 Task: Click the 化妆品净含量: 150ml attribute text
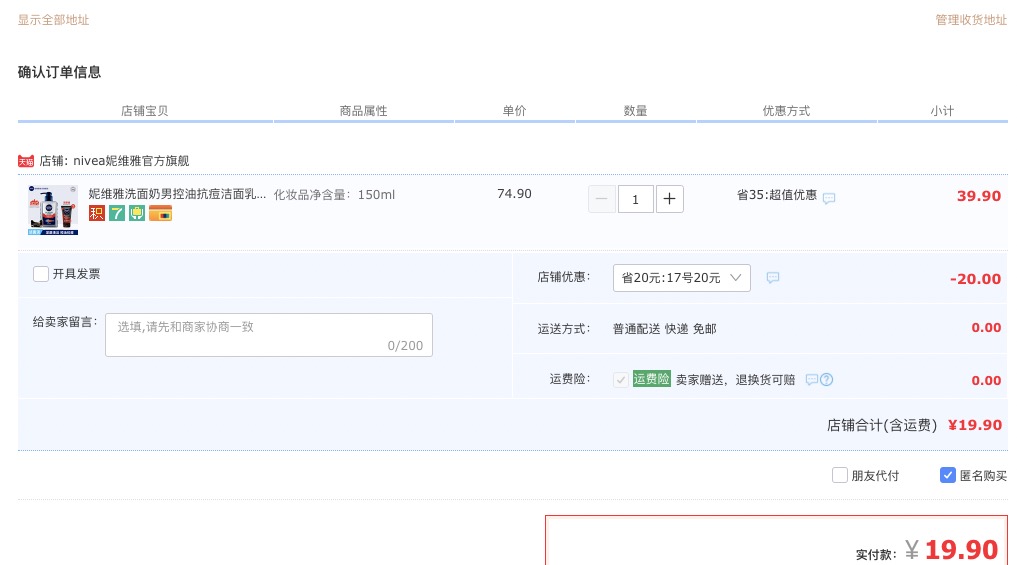pos(334,195)
